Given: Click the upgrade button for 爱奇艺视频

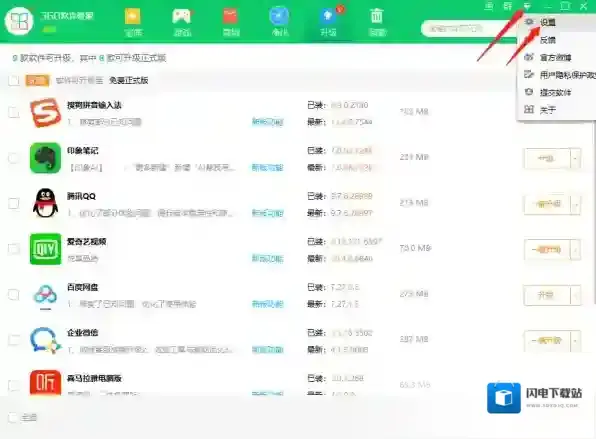Looking at the screenshot, I should pyautogui.click(x=547, y=249).
